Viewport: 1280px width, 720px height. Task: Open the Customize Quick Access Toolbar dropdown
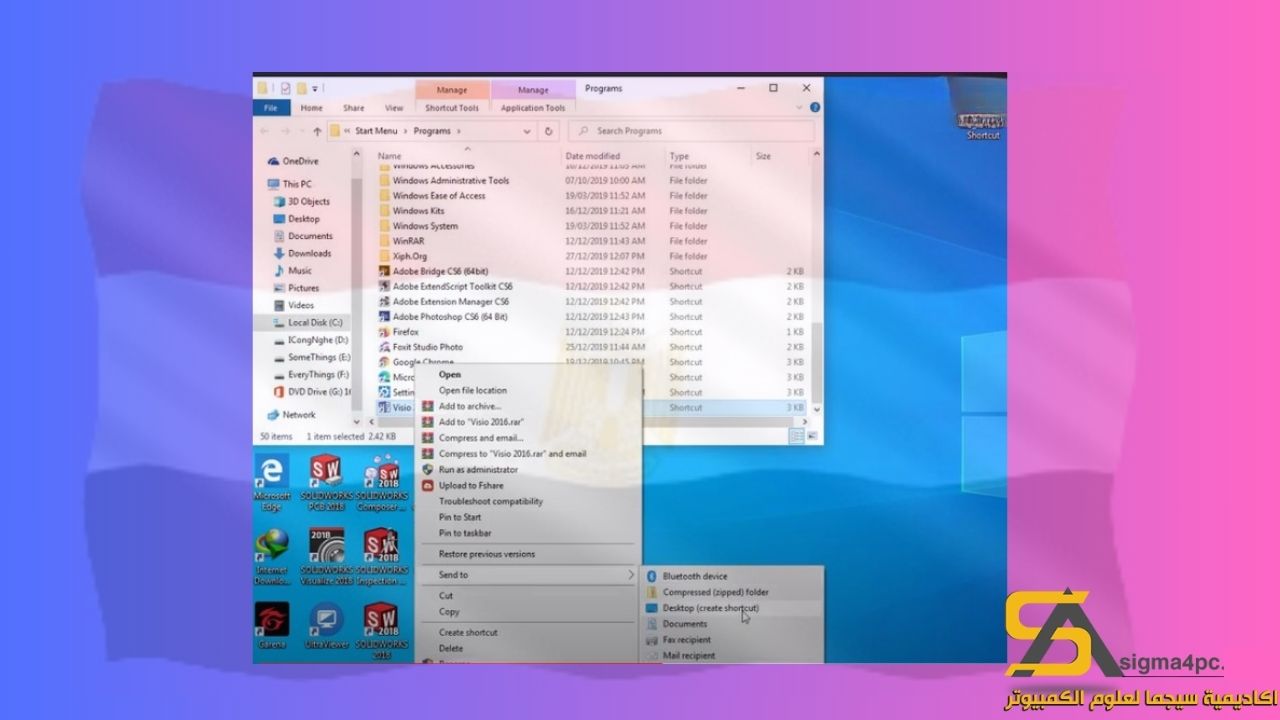(x=315, y=88)
